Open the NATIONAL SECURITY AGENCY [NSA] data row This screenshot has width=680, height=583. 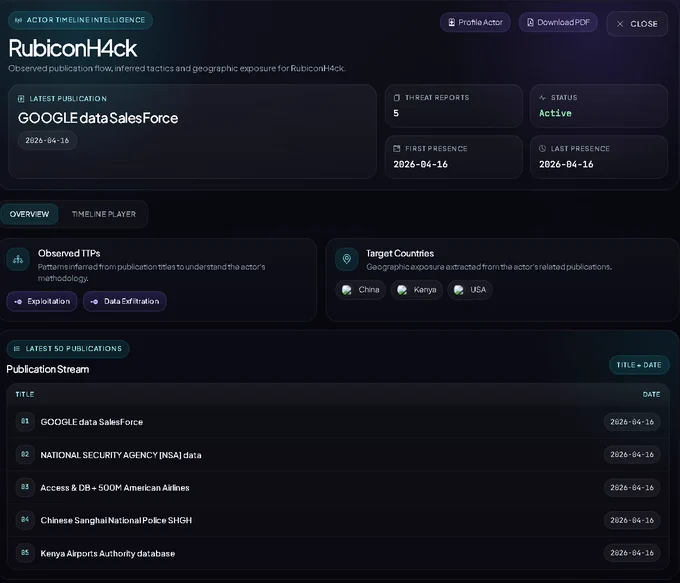coord(338,455)
